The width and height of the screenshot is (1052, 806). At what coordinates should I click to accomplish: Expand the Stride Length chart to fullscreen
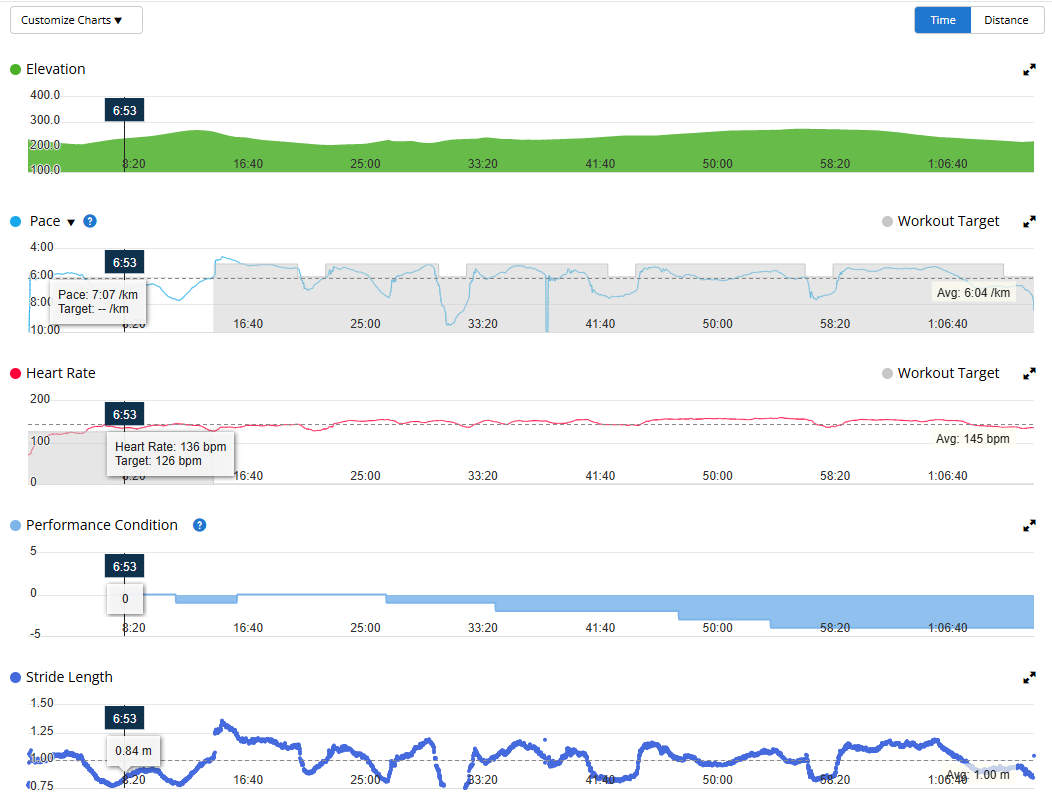pyautogui.click(x=1029, y=678)
